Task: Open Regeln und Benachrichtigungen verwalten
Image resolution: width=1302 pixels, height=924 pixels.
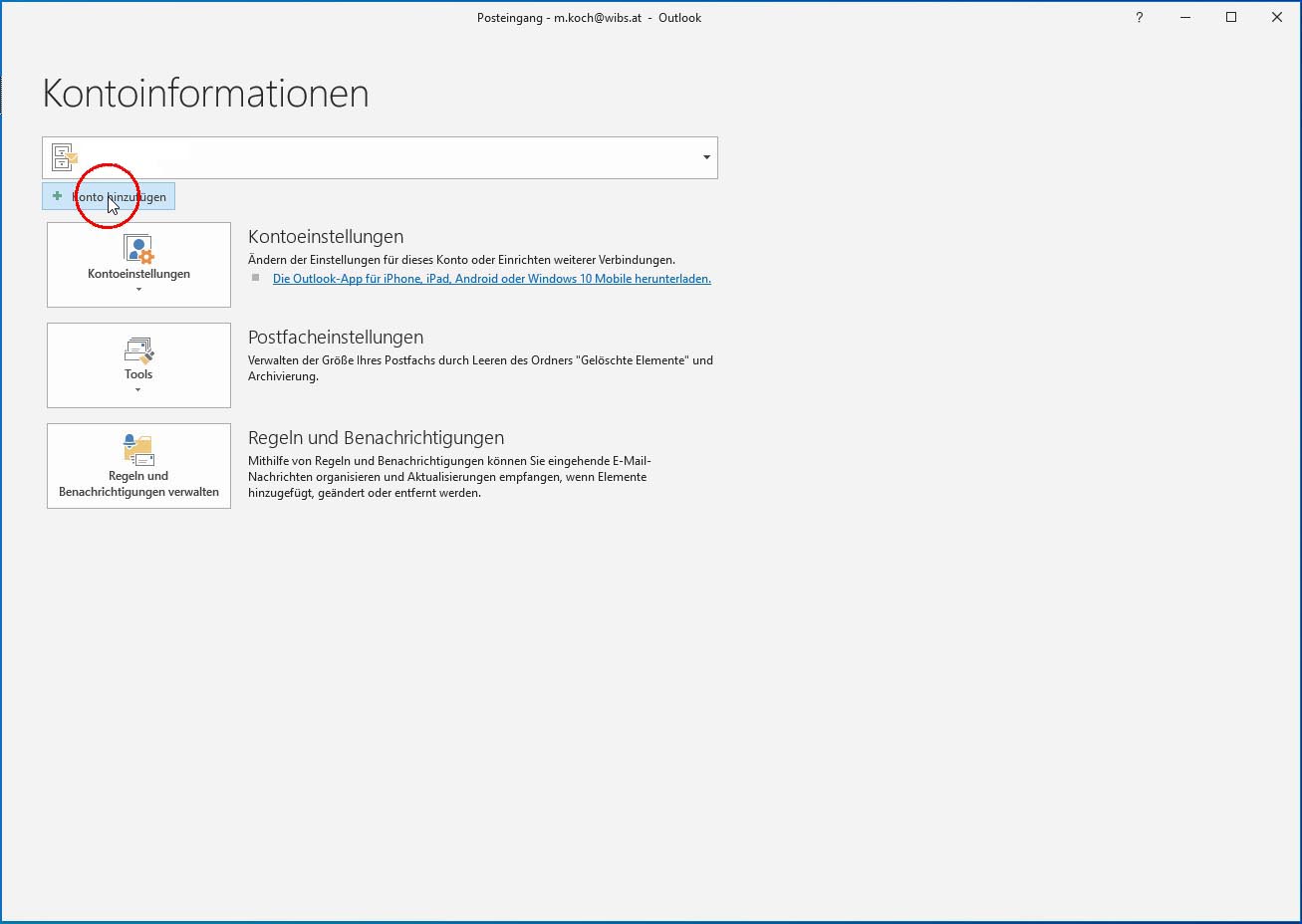Action: point(138,466)
